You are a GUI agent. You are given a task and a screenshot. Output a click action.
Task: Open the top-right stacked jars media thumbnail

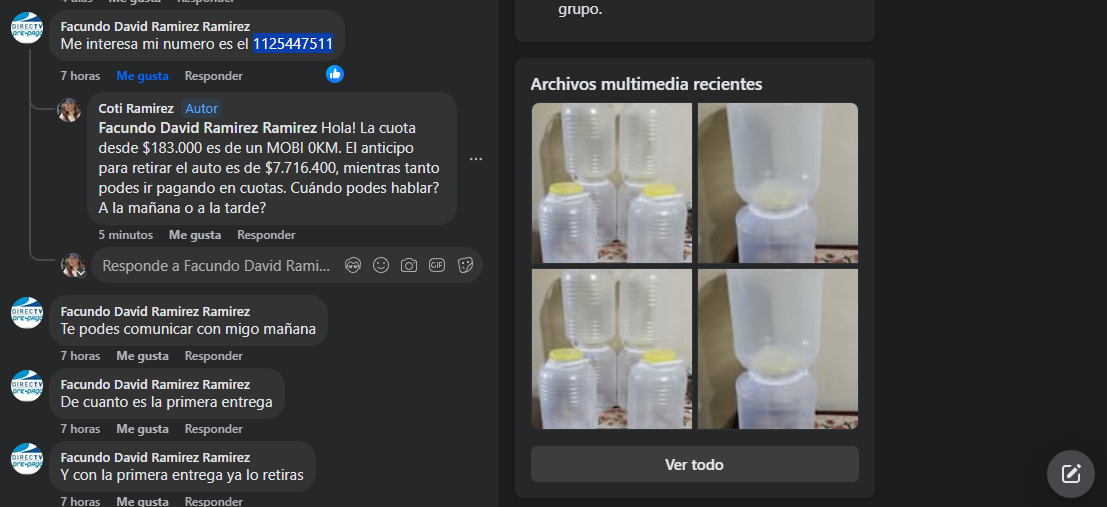pyautogui.click(x=778, y=183)
